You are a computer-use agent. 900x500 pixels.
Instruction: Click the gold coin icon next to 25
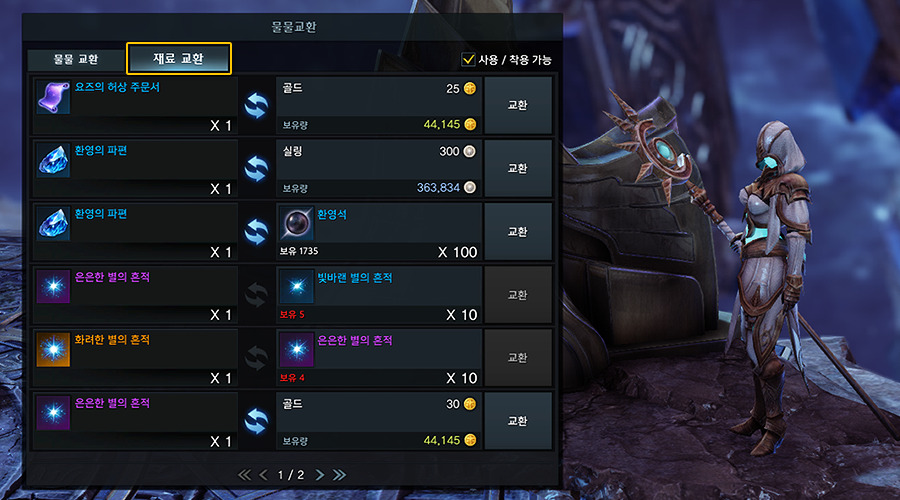470,88
